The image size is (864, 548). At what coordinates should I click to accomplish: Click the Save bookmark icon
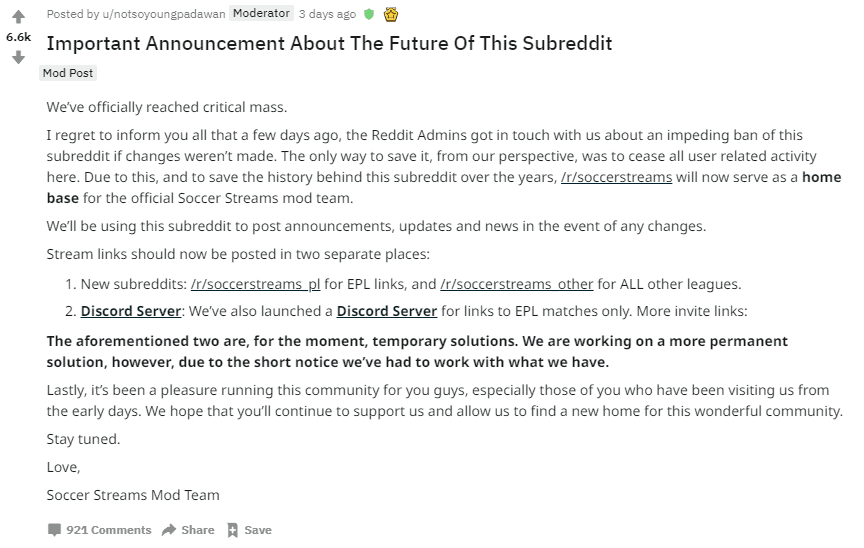(x=232, y=530)
